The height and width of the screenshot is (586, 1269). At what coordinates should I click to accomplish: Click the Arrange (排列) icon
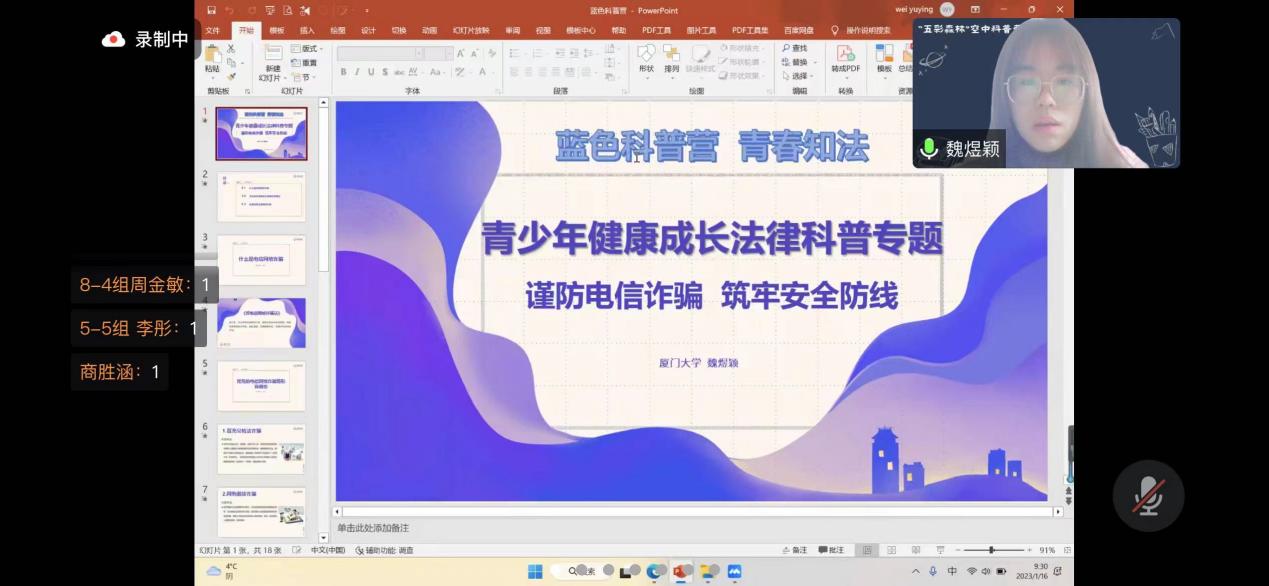tap(671, 56)
